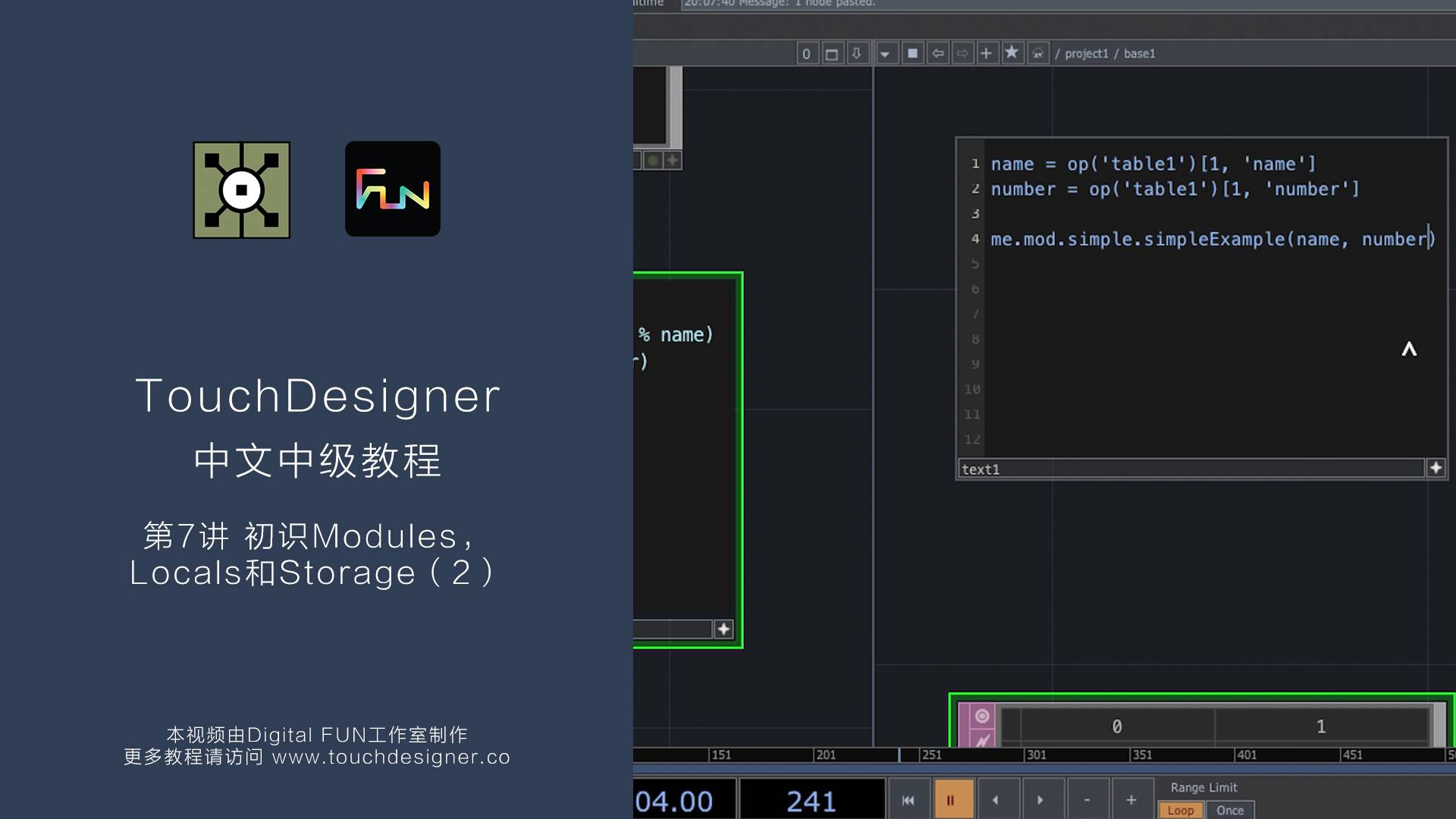
Task: Enable Once range limit
Action: 1230,810
